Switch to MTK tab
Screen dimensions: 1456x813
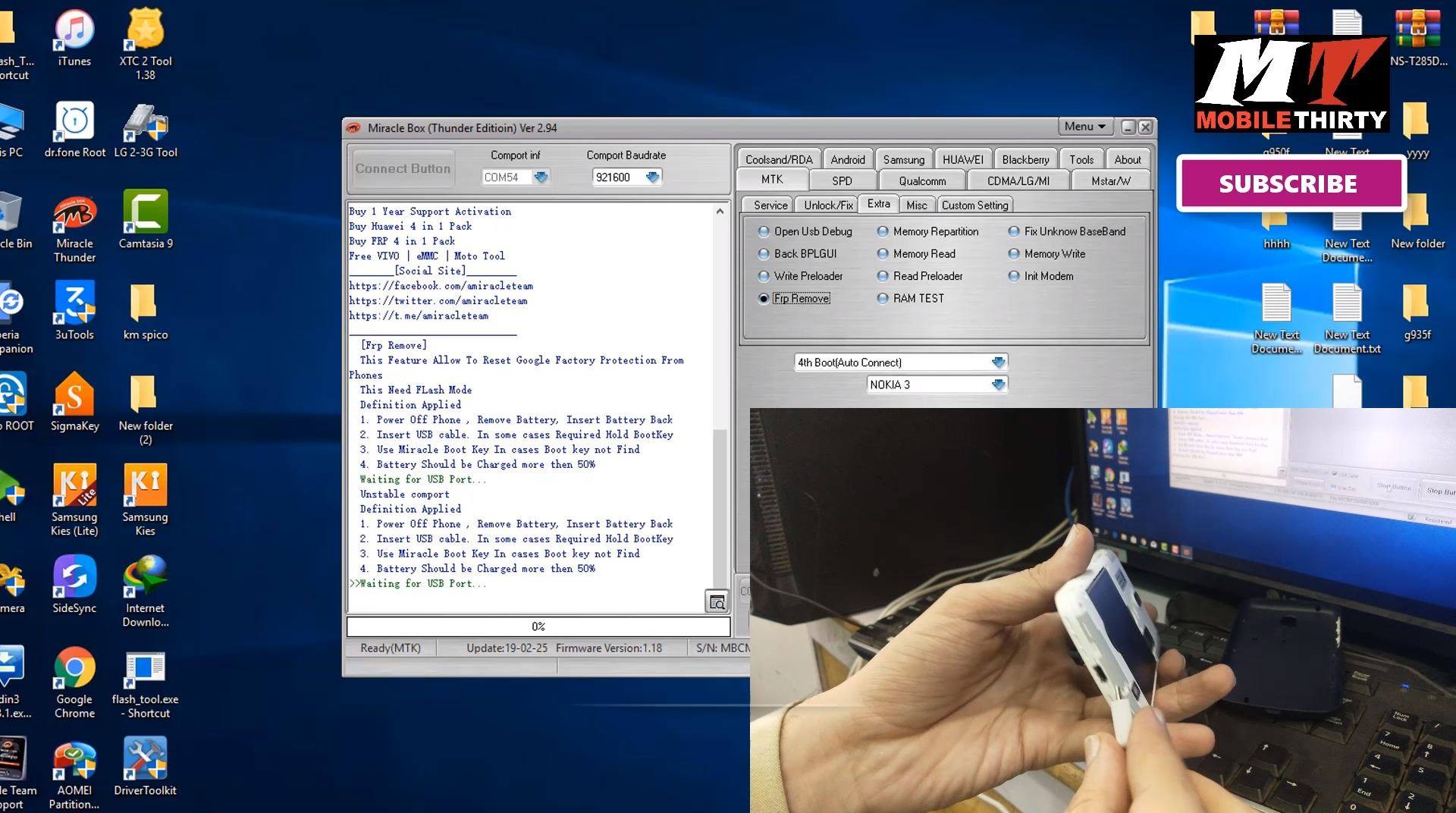tap(772, 180)
